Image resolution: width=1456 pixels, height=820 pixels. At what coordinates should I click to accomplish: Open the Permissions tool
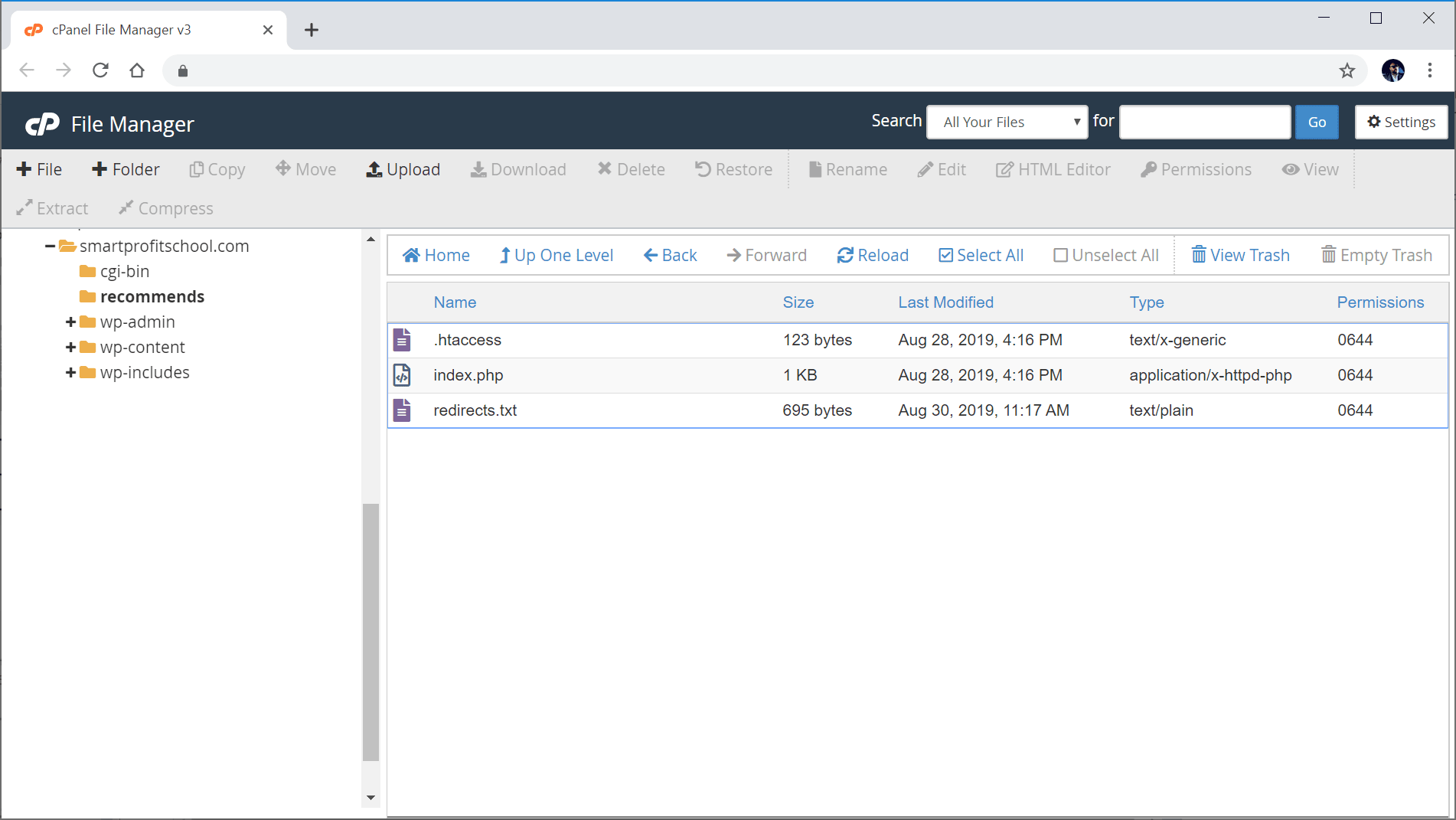tap(1196, 169)
